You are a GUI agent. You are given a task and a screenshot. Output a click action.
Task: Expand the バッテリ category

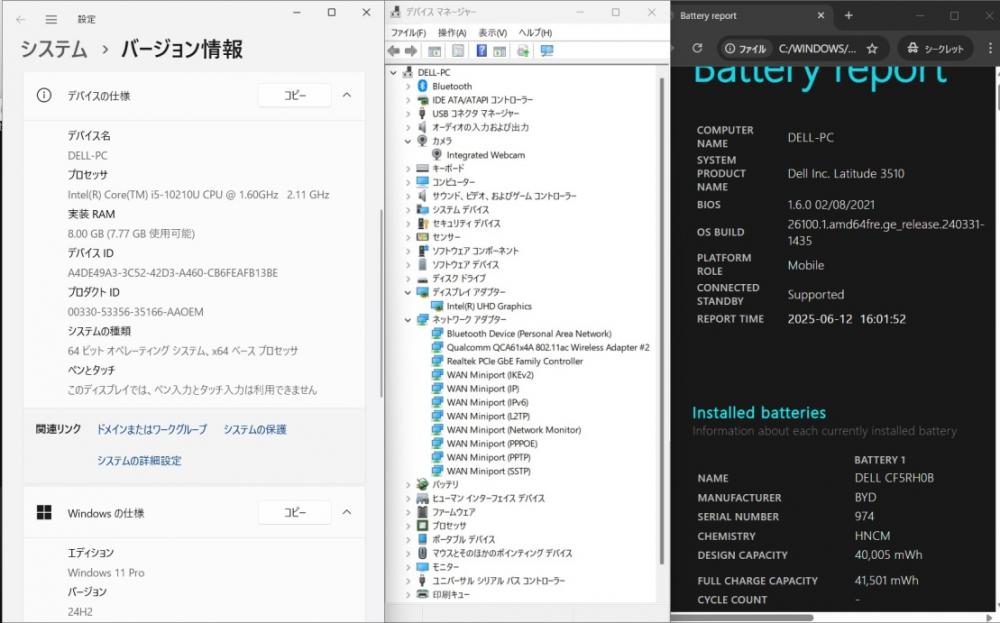tap(408, 485)
